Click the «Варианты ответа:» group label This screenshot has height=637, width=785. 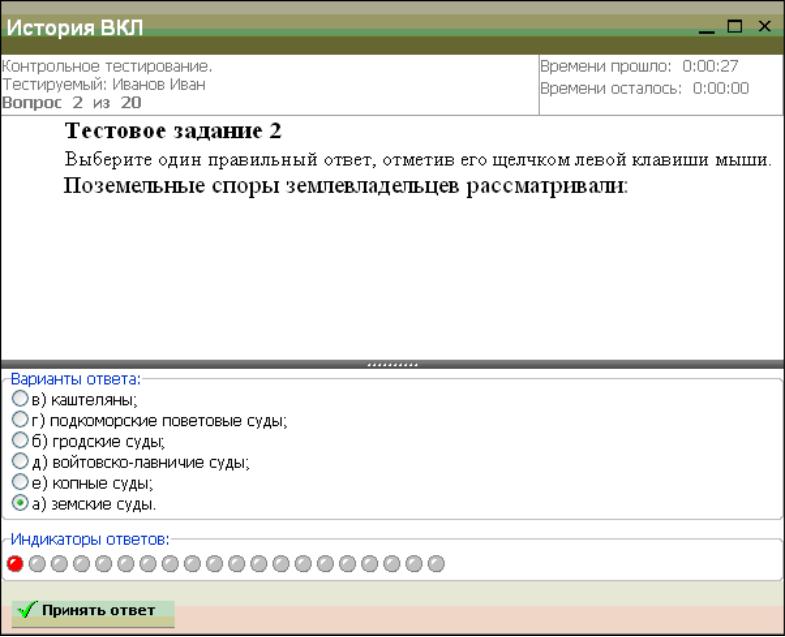click(76, 379)
